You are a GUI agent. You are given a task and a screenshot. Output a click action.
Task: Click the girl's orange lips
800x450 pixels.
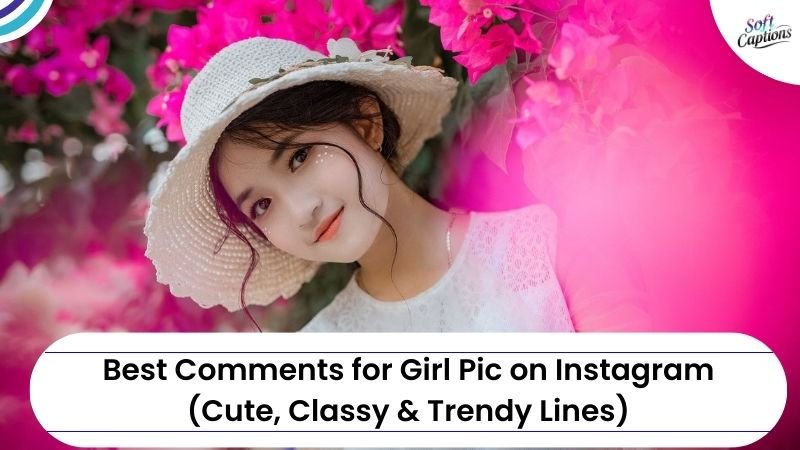pos(328,226)
